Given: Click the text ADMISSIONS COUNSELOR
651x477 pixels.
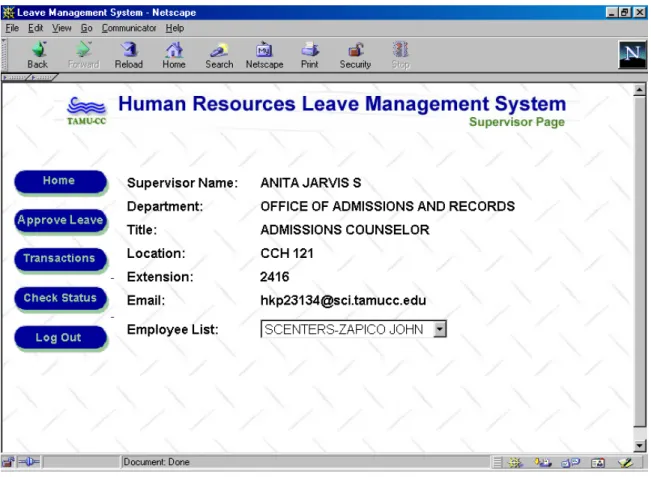Looking at the screenshot, I should 345,230.
